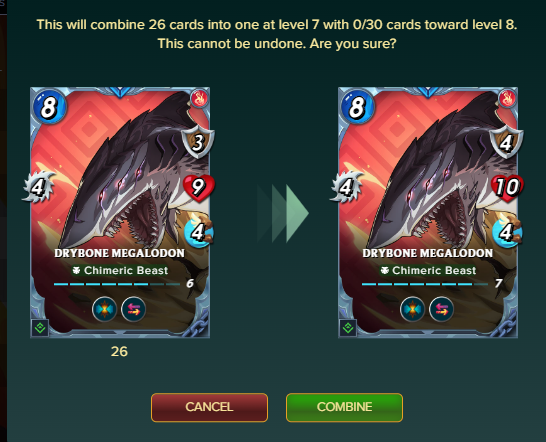Screen dimensions: 546x442
Task: Select the armor shield showing 4
Action: [506, 141]
